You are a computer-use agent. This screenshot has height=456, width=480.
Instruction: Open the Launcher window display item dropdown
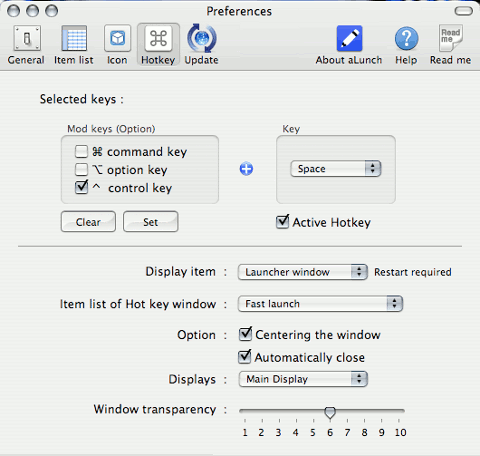[303, 272]
